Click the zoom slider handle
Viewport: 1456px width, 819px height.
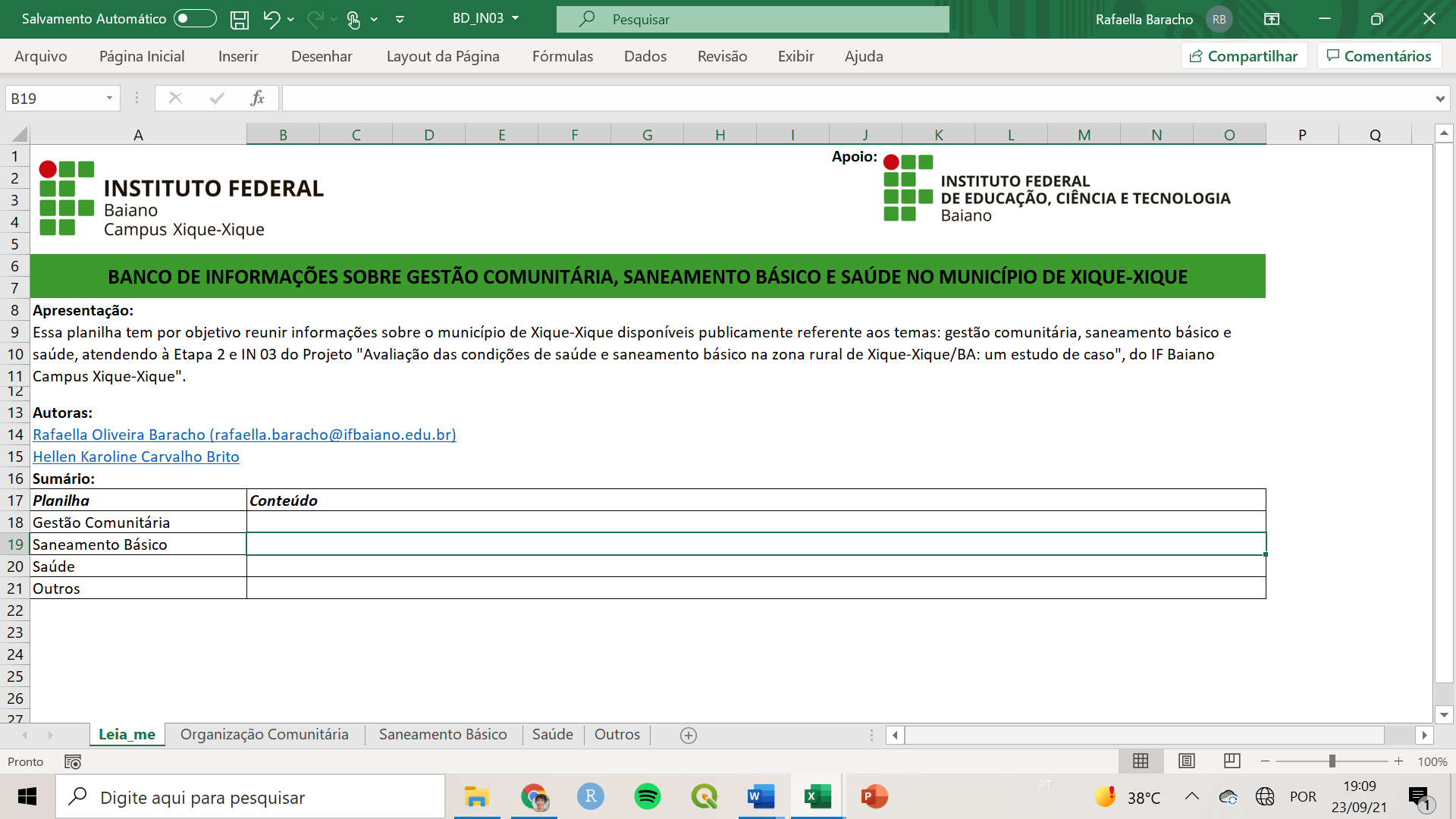click(x=1332, y=761)
